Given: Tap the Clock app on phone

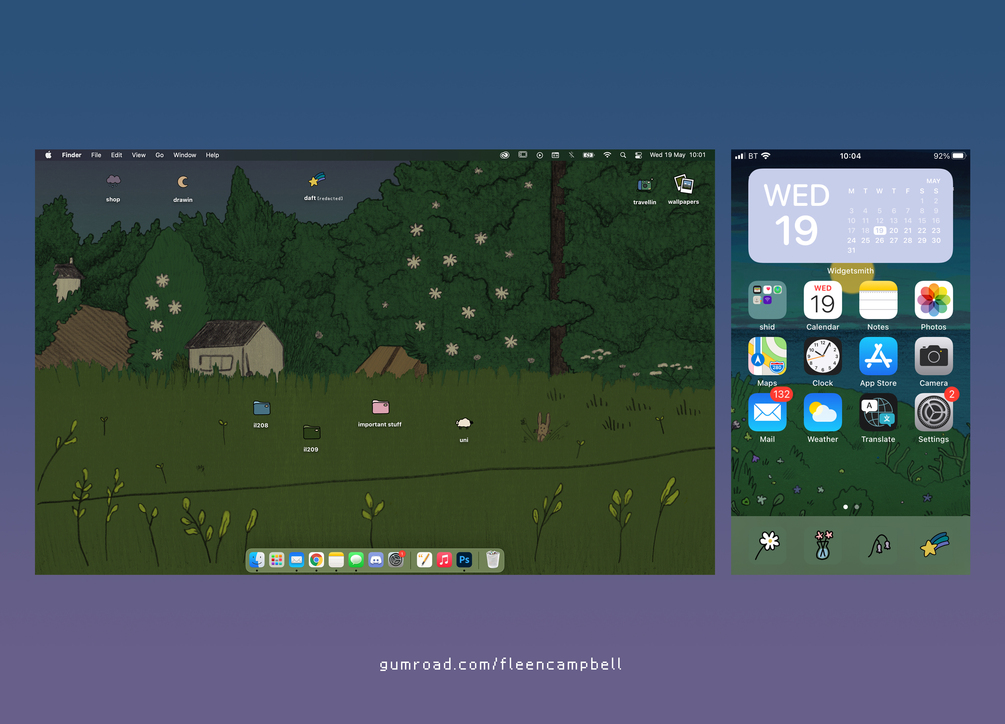Looking at the screenshot, I should click(x=822, y=356).
